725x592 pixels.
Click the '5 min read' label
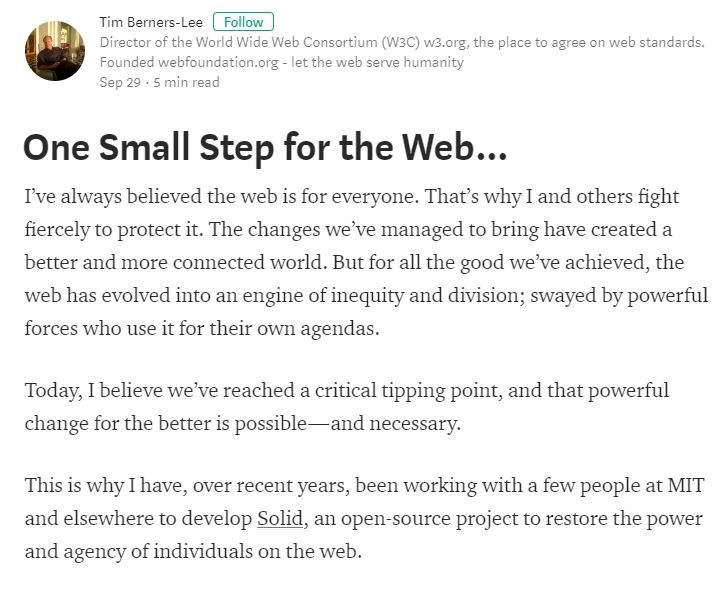tap(186, 82)
